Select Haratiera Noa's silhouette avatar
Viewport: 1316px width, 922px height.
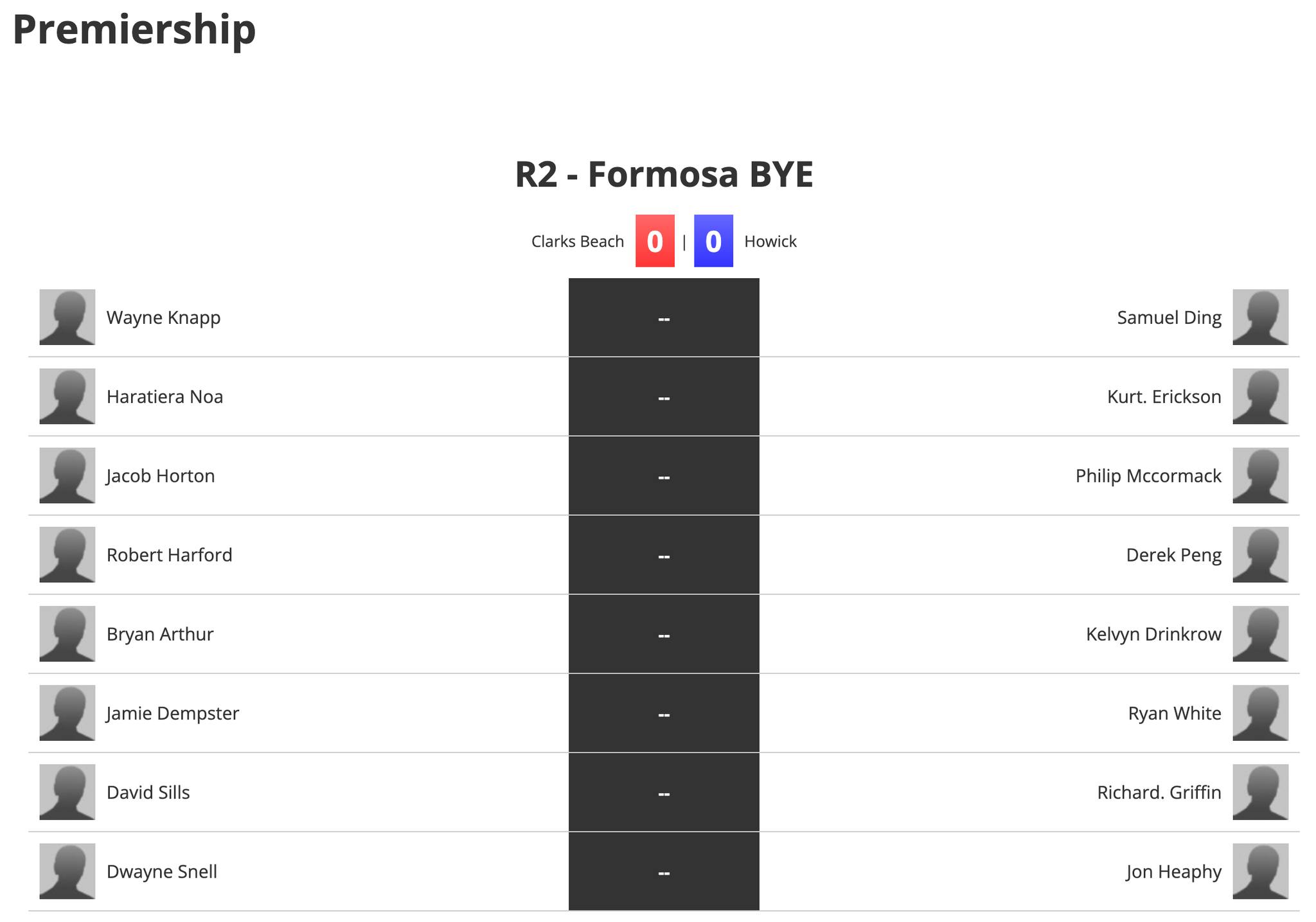67,396
